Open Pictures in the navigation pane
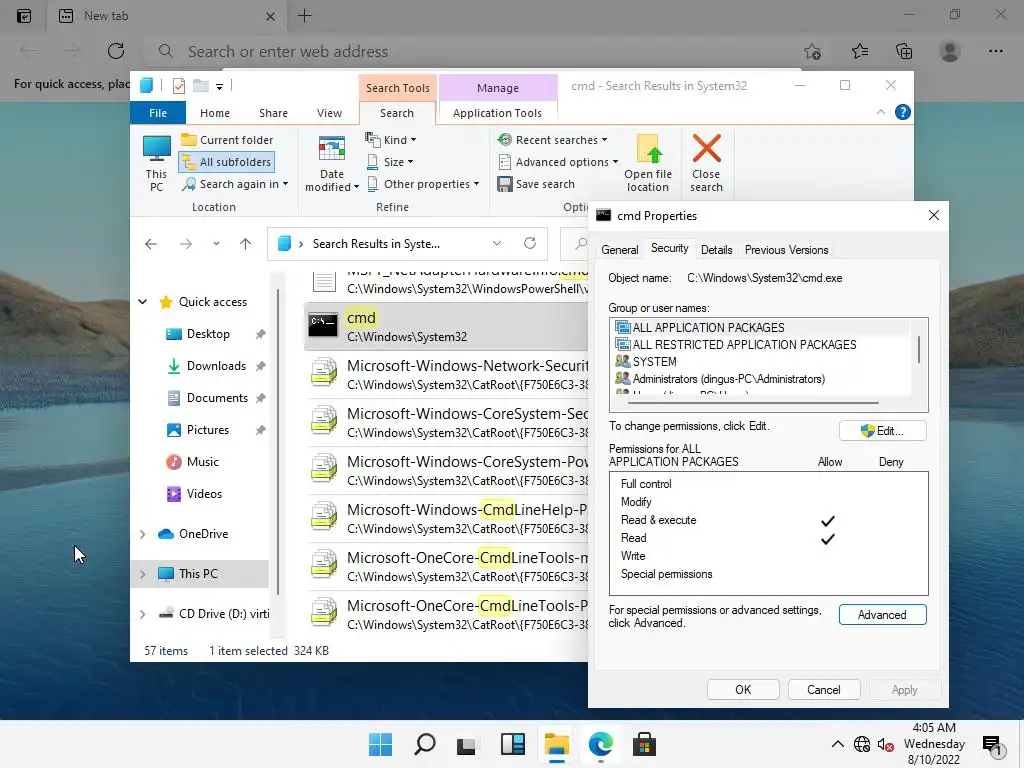Image resolution: width=1024 pixels, height=768 pixels. (208, 430)
